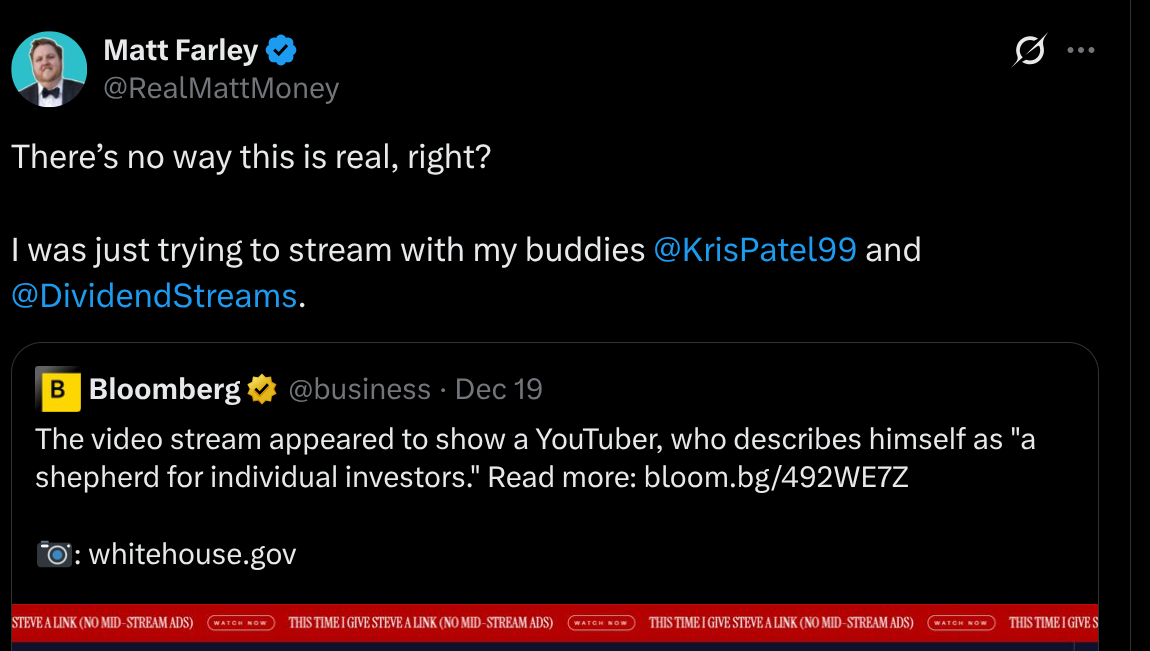Click Bloomberg's gold verified badge
Screen dimensions: 1150x651
coord(263,389)
